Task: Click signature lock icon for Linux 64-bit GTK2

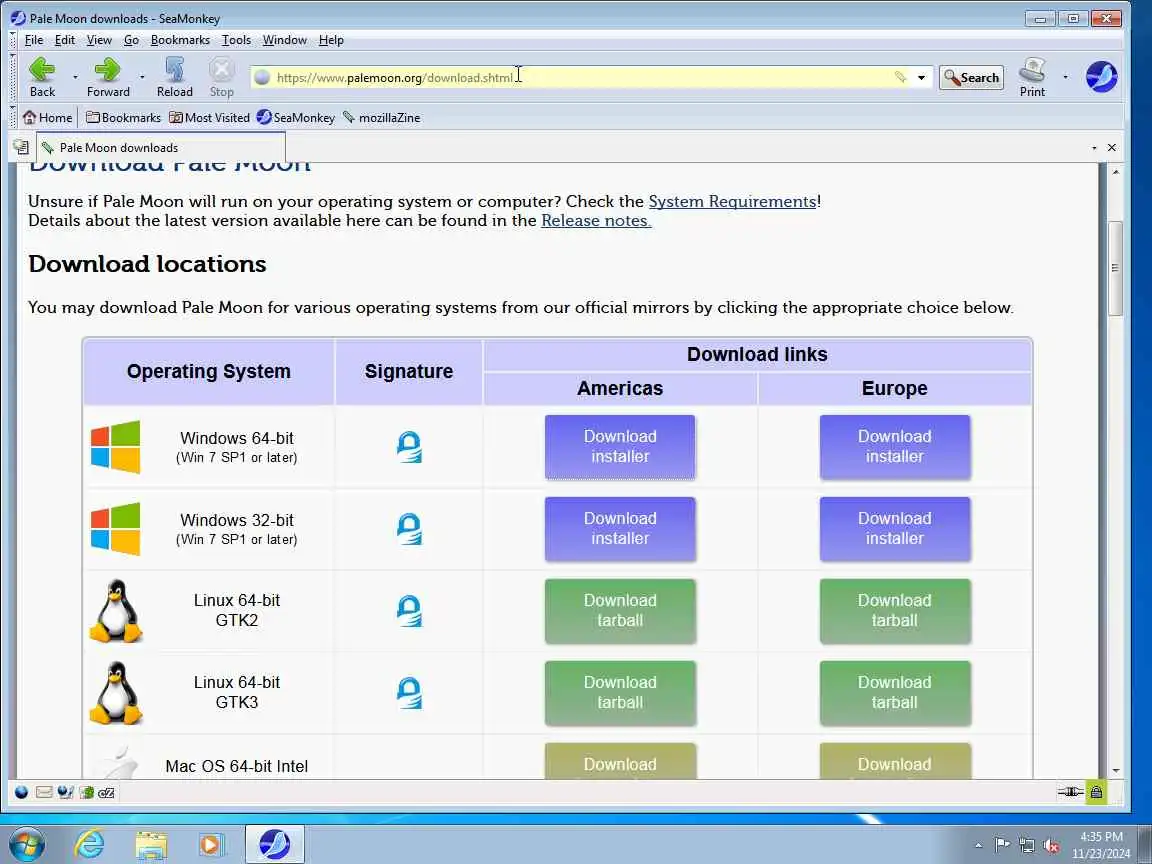Action: 409,611
